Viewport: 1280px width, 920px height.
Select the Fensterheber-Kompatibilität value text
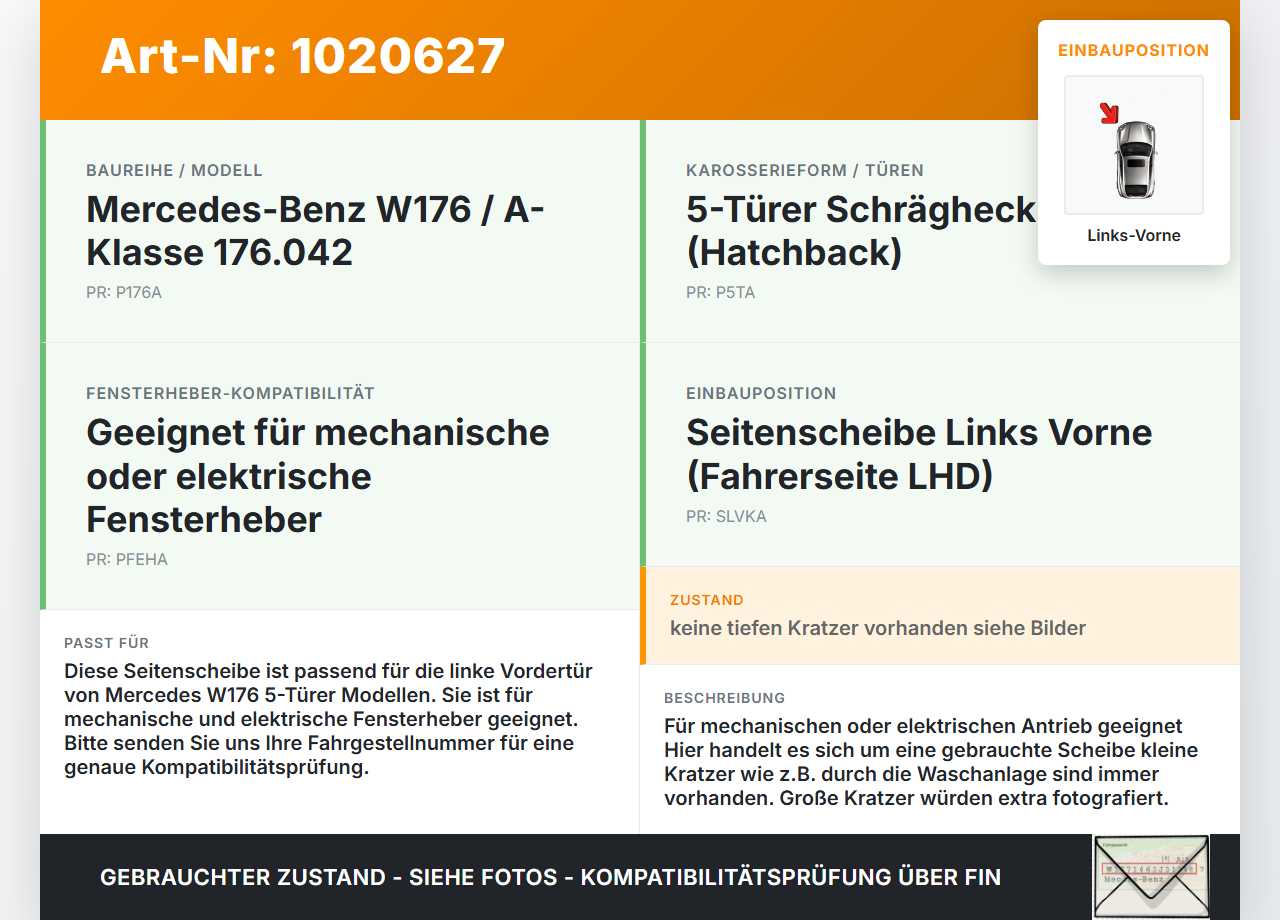318,476
